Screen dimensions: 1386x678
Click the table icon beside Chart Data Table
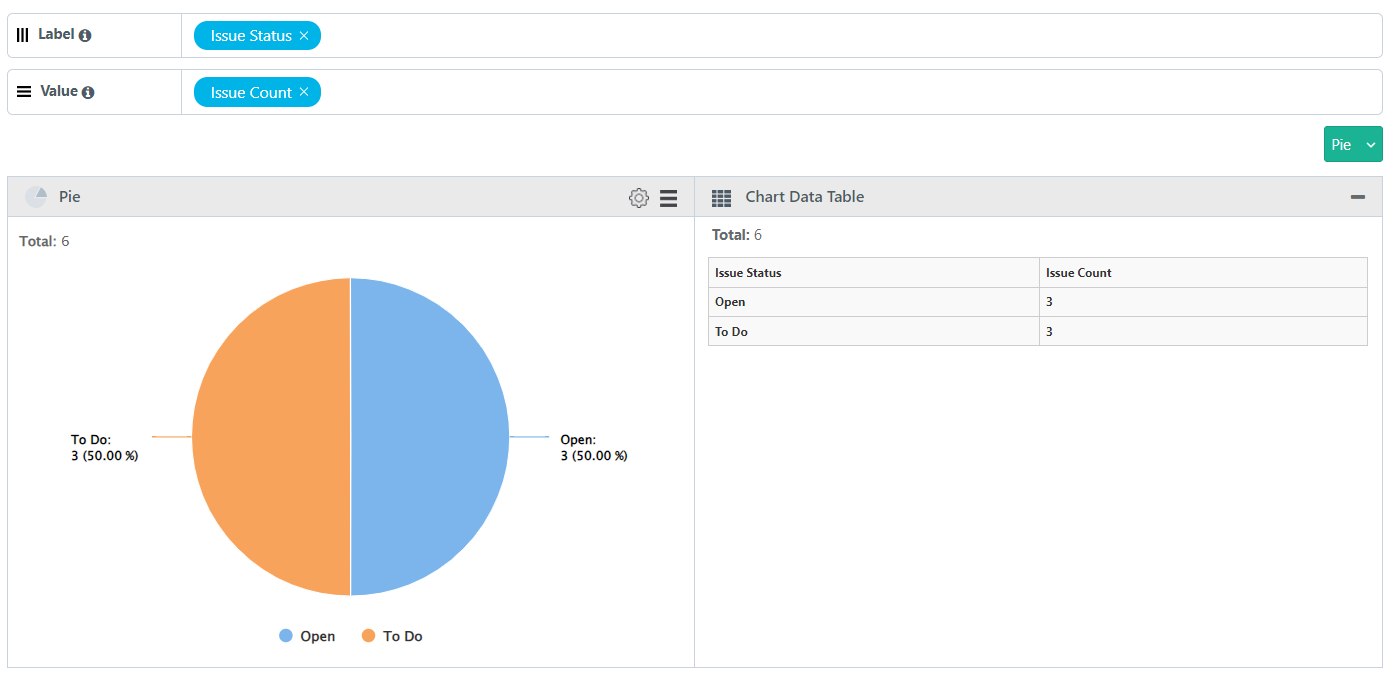point(721,196)
